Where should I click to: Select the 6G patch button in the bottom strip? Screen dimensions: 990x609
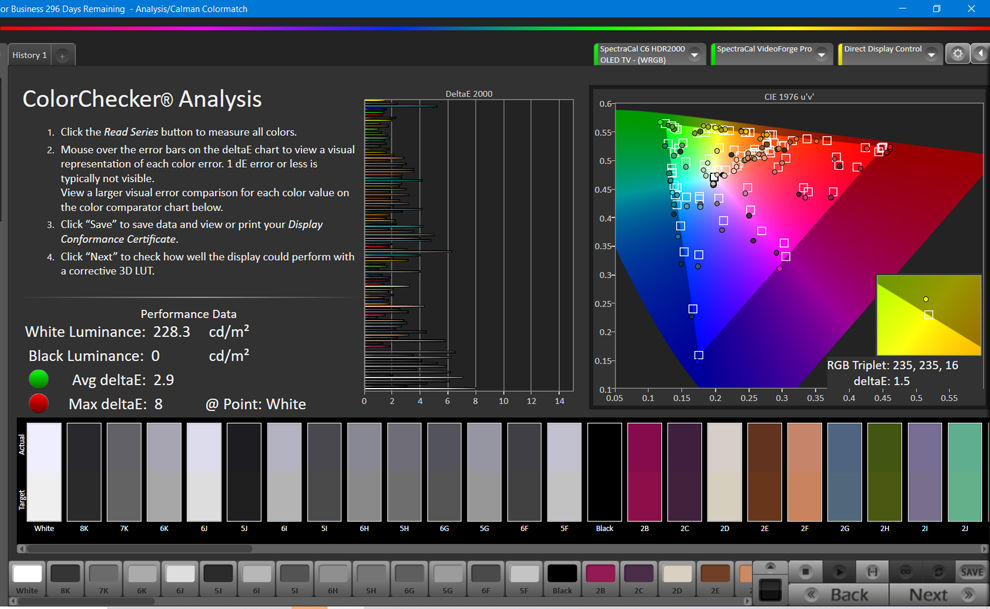[409, 579]
